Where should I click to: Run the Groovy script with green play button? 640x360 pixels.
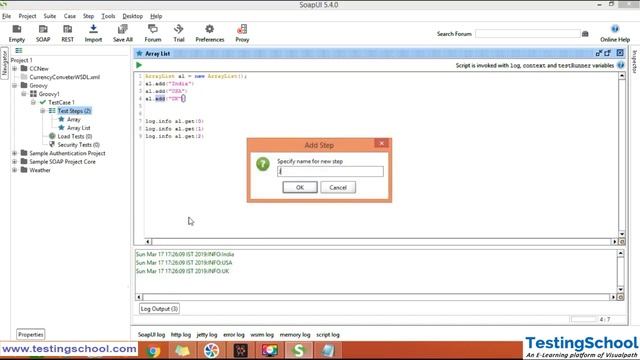click(139, 65)
